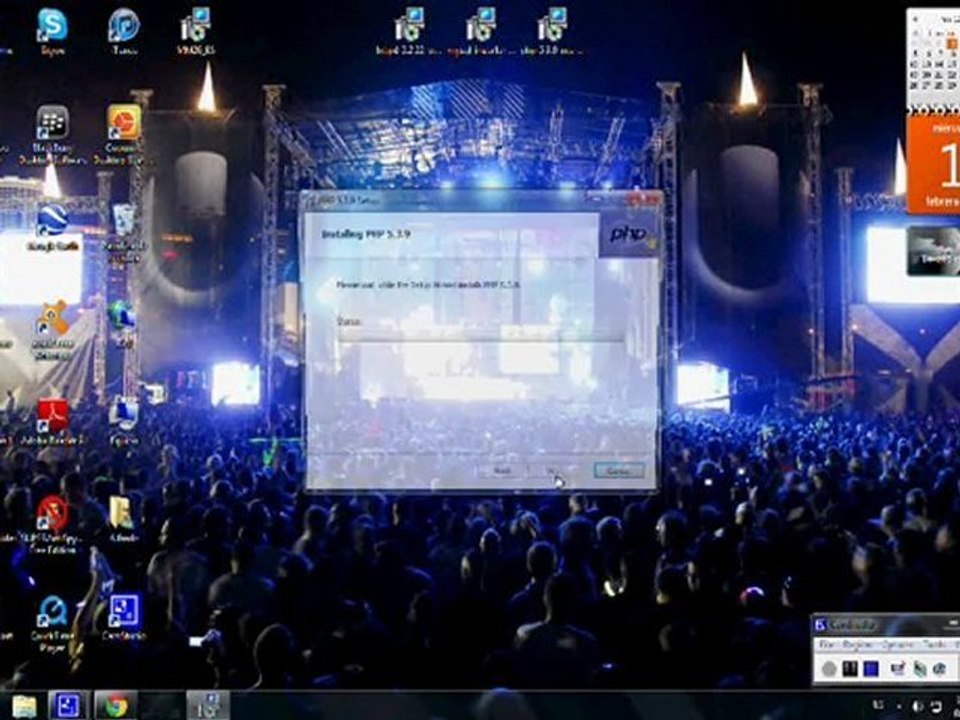The image size is (960, 720).
Task: Click the PHP logo in the installer header
Action: [629, 236]
